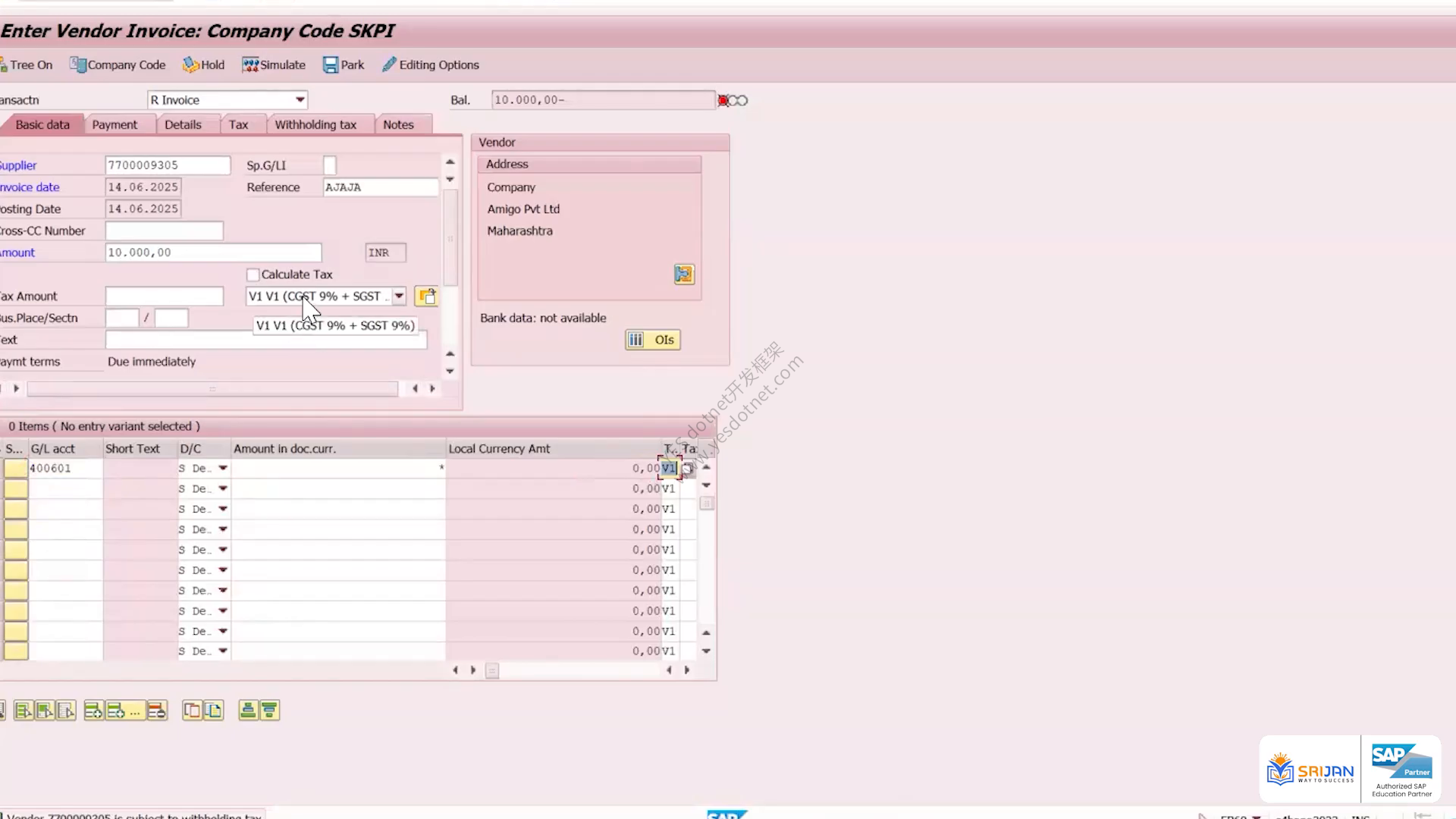Screen dimensions: 1456x819
Task: Sort items in ascending order
Action: click(248, 711)
